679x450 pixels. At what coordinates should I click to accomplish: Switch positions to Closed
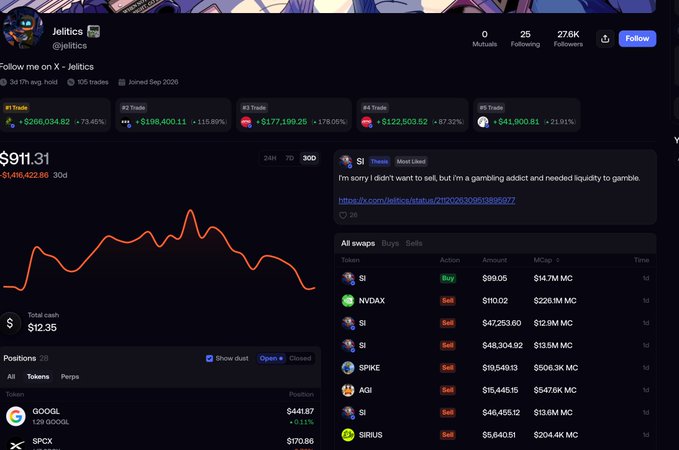tap(300, 359)
